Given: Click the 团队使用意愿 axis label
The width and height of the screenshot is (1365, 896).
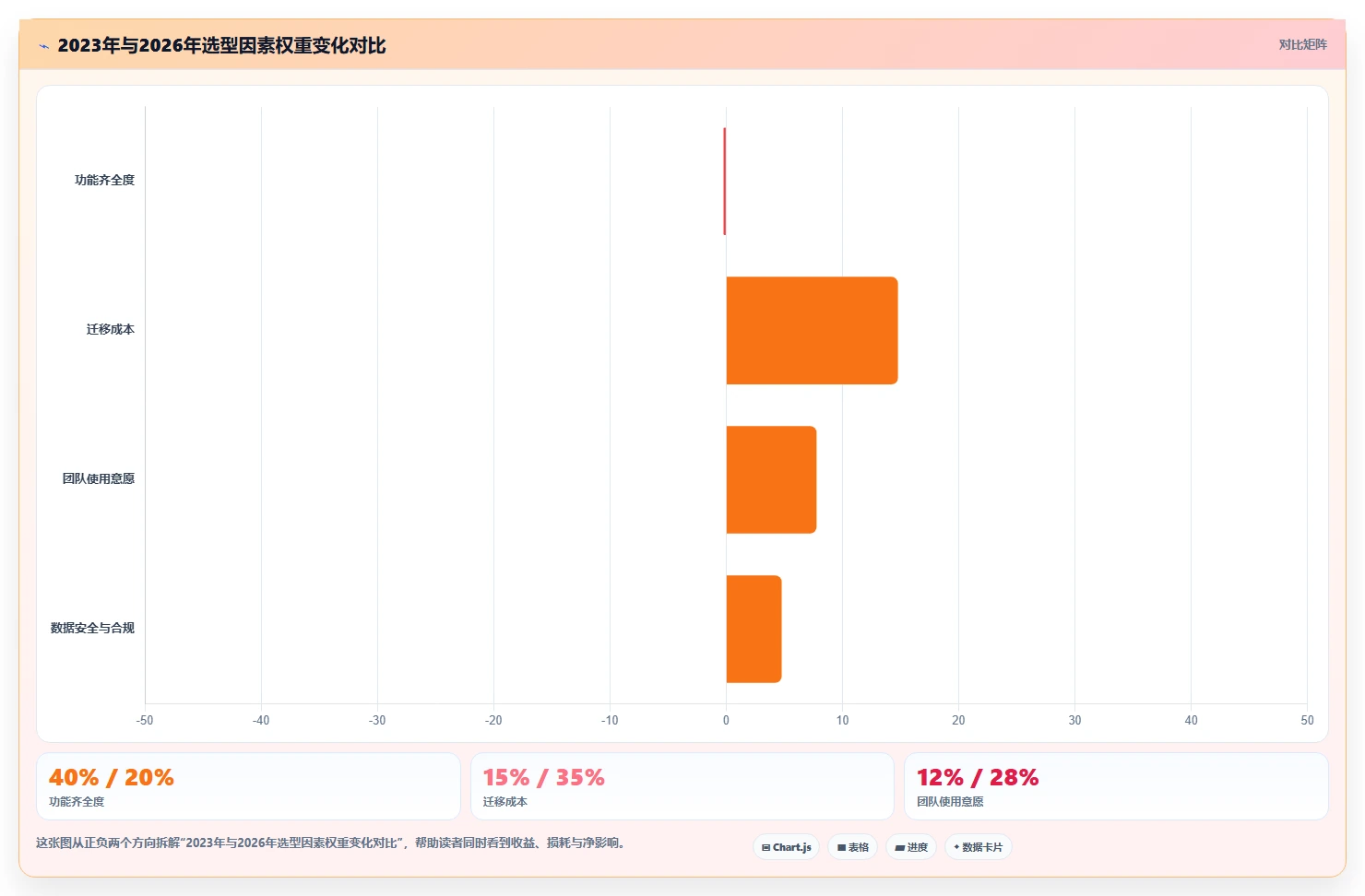Looking at the screenshot, I should (x=99, y=478).
